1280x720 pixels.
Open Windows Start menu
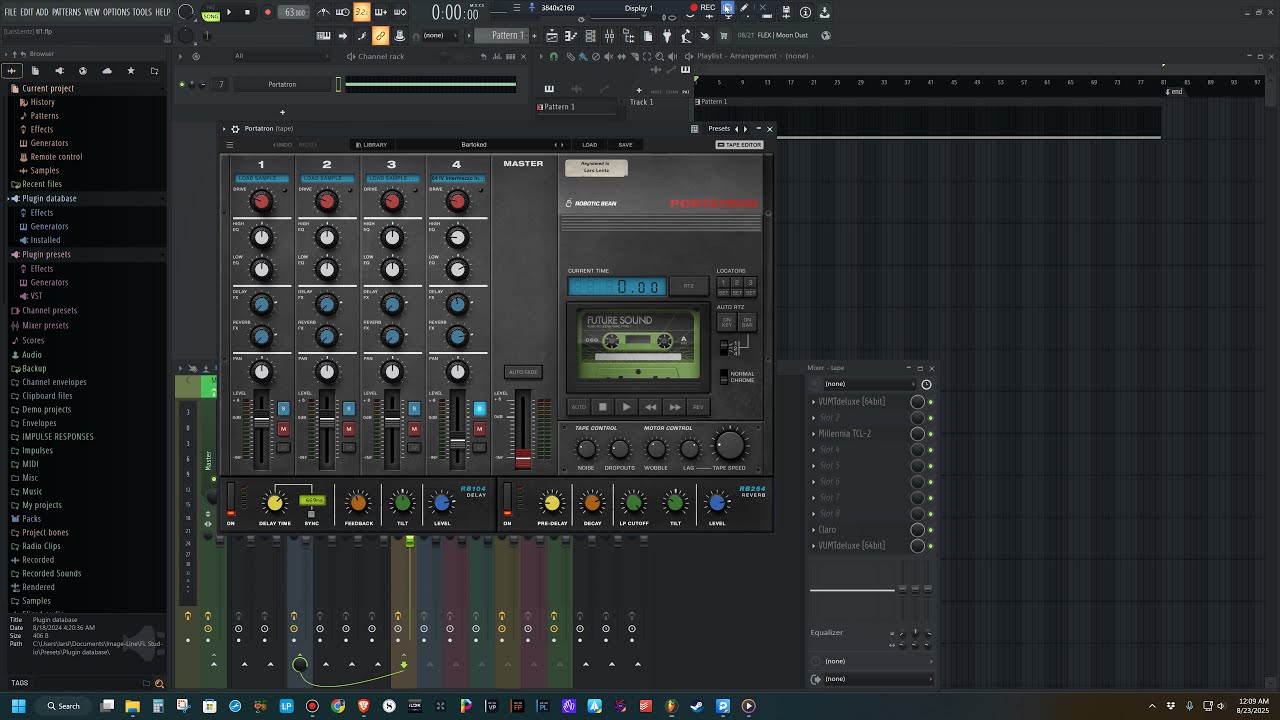18,706
